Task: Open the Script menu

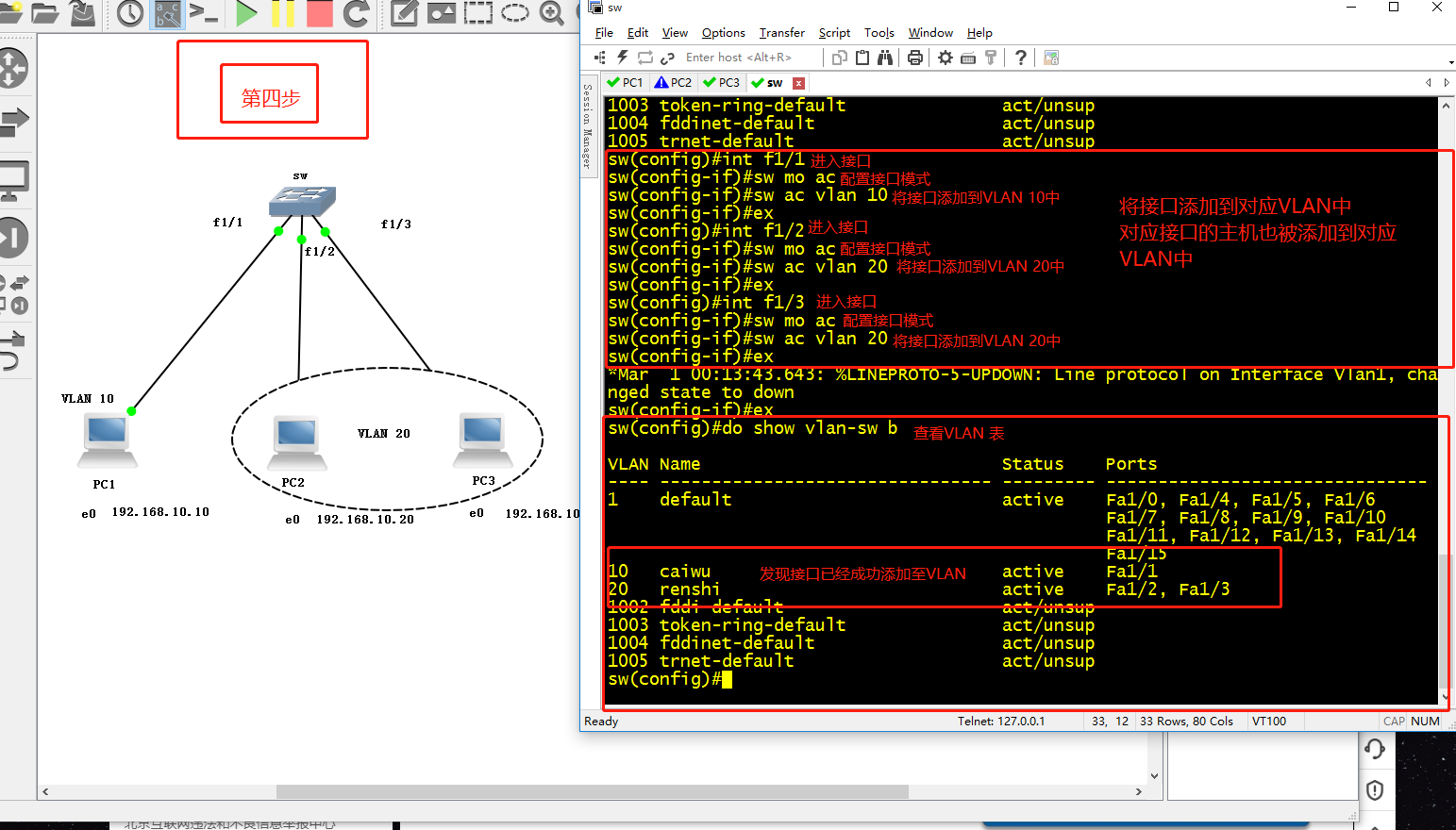Action: (834, 33)
